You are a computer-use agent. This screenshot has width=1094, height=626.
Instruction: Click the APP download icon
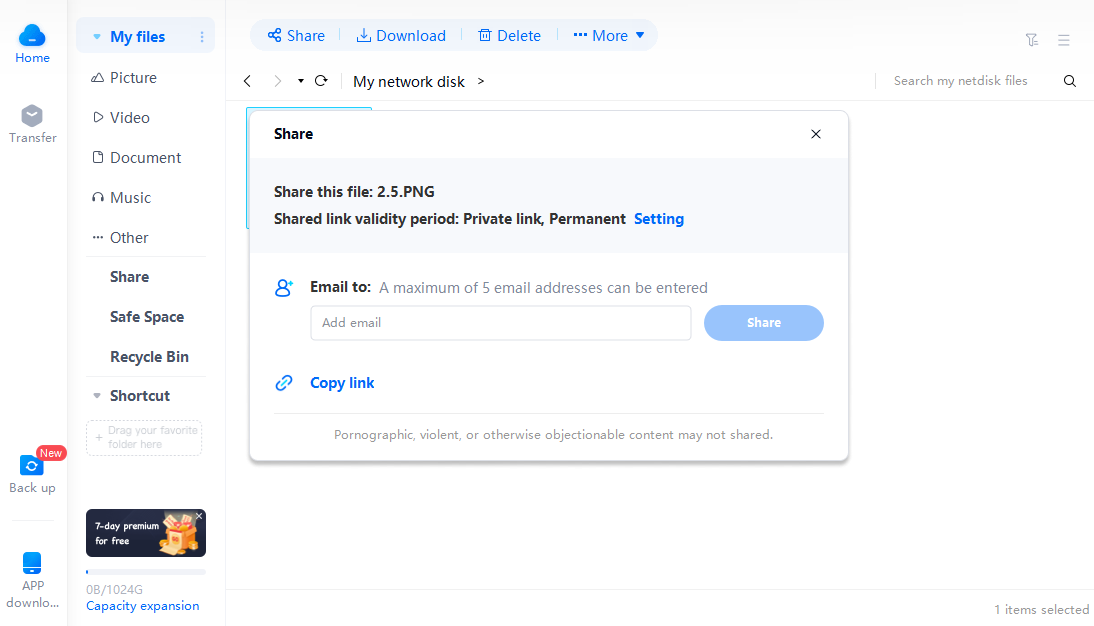pyautogui.click(x=32, y=562)
